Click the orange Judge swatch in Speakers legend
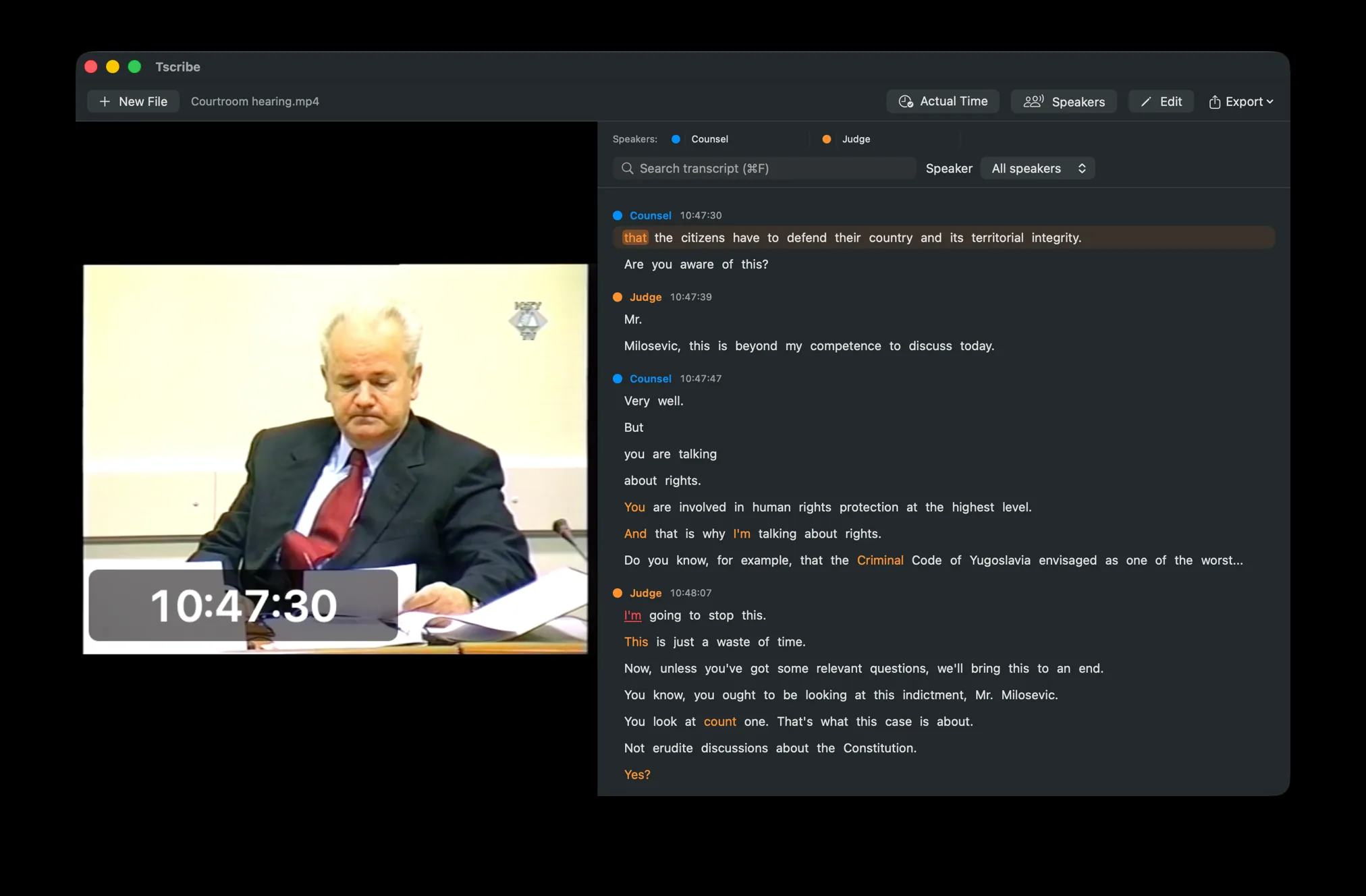This screenshot has height=896, width=1366. click(826, 139)
